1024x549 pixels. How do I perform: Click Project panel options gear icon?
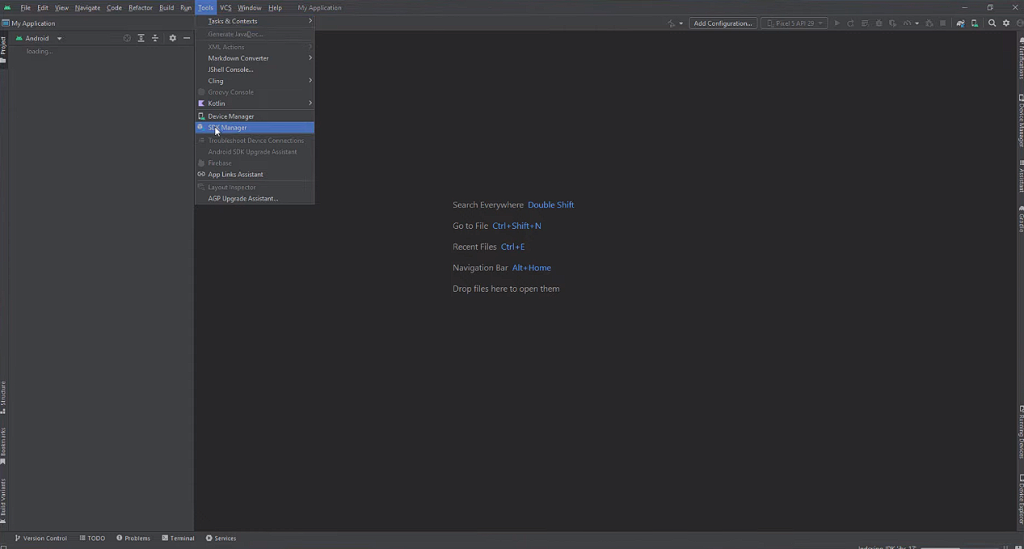coord(172,38)
